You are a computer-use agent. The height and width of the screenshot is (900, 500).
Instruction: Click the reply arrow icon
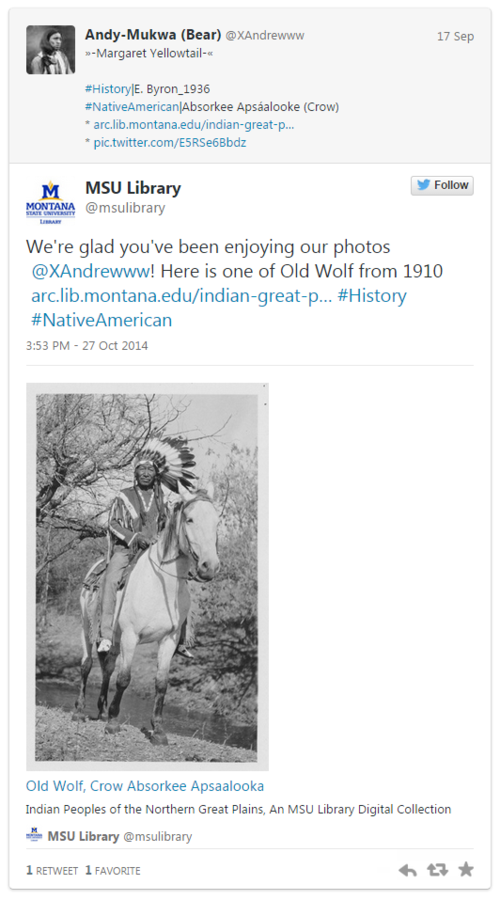[x=408, y=870]
